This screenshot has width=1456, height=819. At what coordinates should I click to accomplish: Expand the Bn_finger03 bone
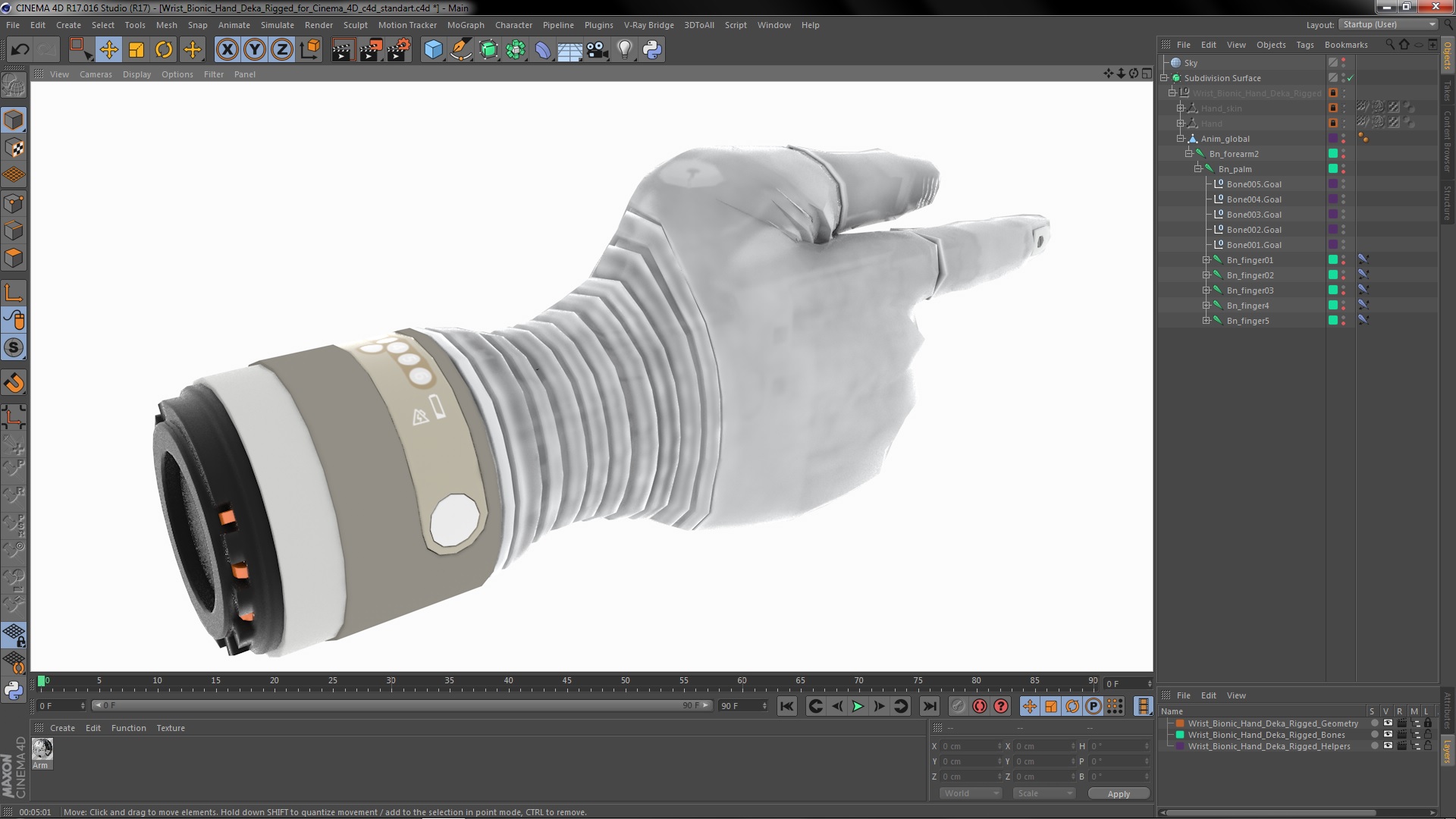point(1206,290)
